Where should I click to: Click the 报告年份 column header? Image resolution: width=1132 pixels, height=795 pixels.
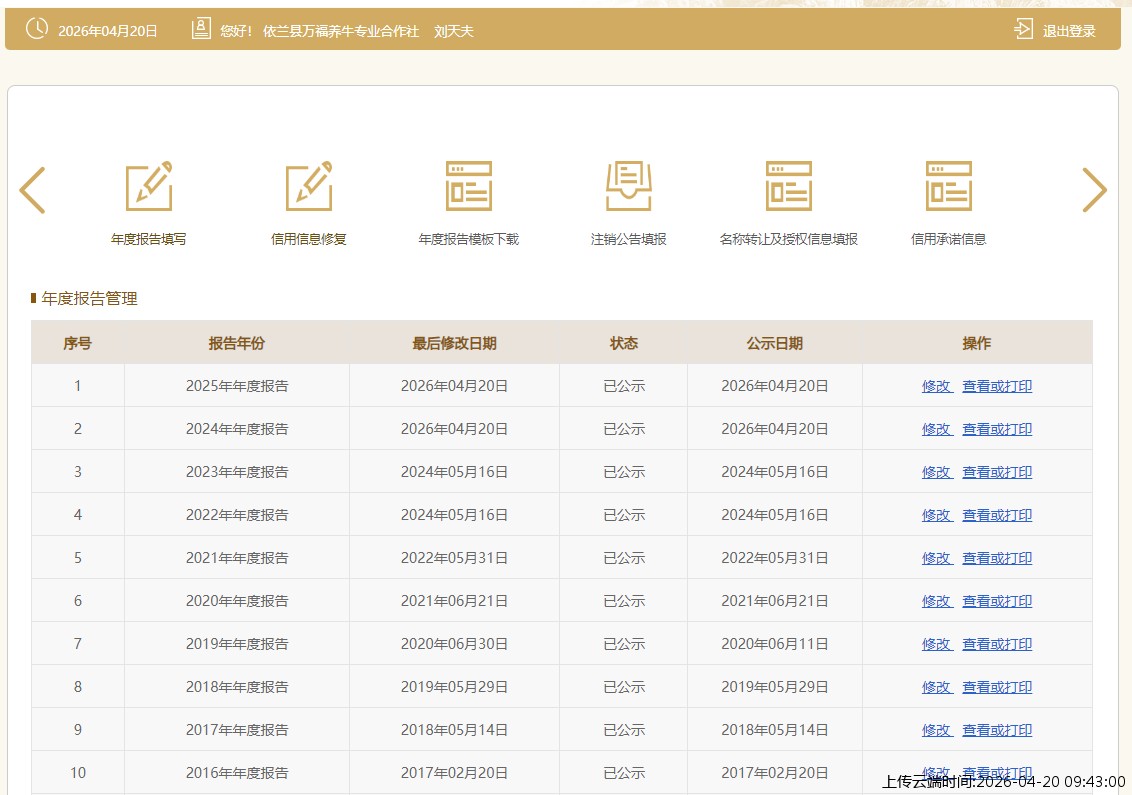(237, 343)
